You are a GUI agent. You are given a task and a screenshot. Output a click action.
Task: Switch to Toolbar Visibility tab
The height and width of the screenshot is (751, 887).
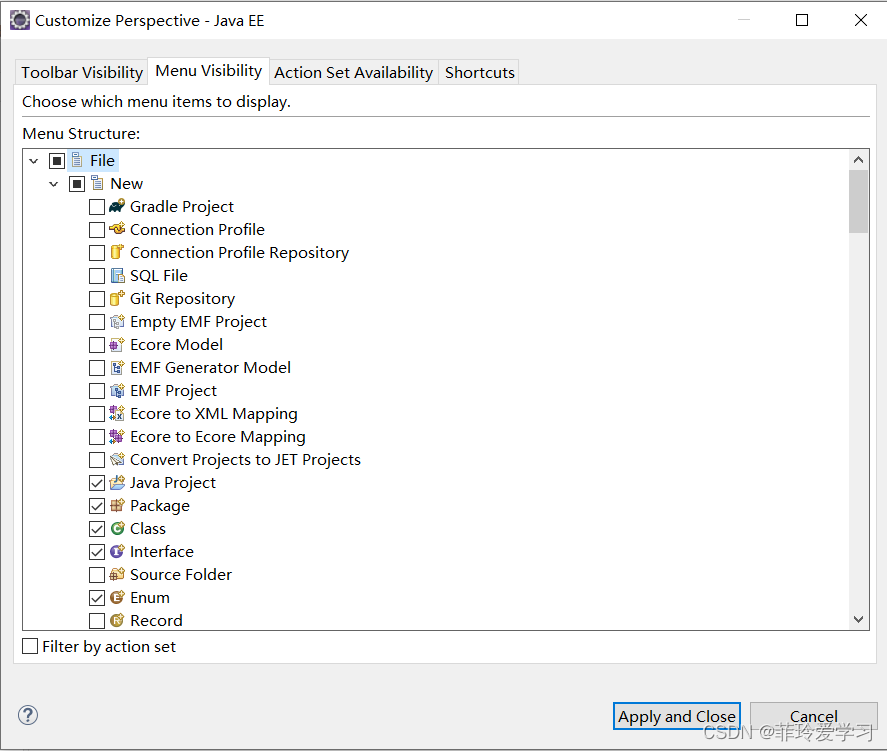click(82, 72)
